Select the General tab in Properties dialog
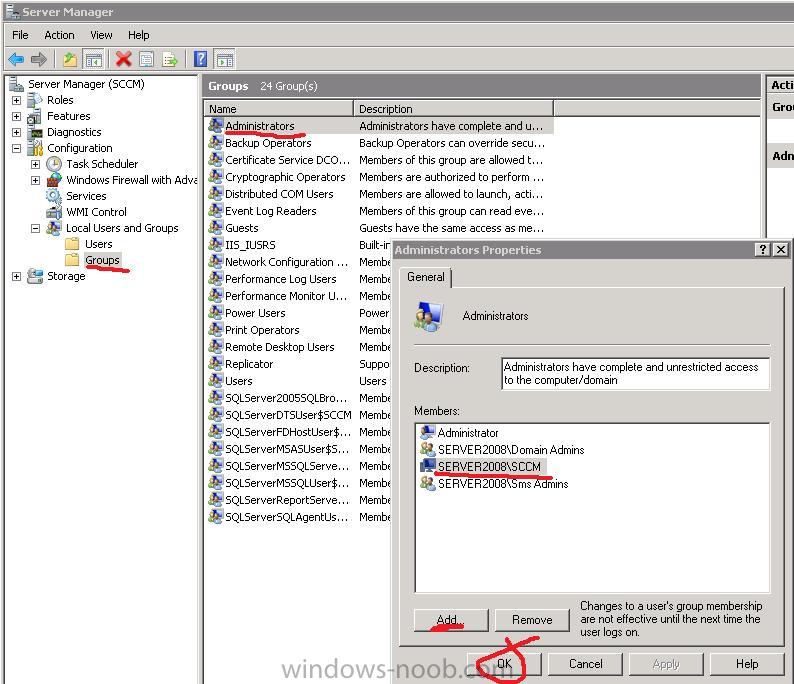Screen dimensions: 794x684 (x=426, y=277)
